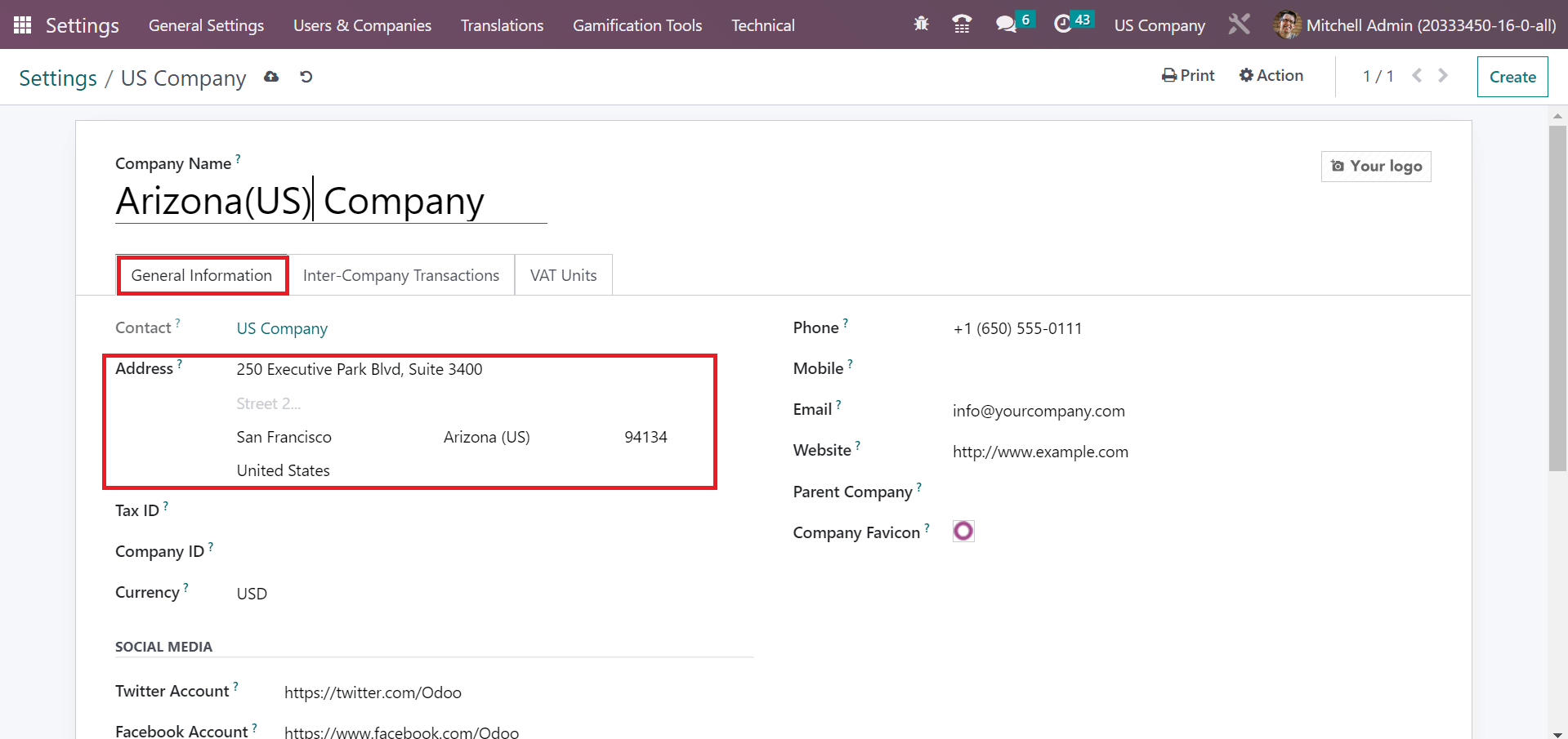Open the softphone dialer icon
This screenshot has height=739, width=1568.
coord(961,24)
